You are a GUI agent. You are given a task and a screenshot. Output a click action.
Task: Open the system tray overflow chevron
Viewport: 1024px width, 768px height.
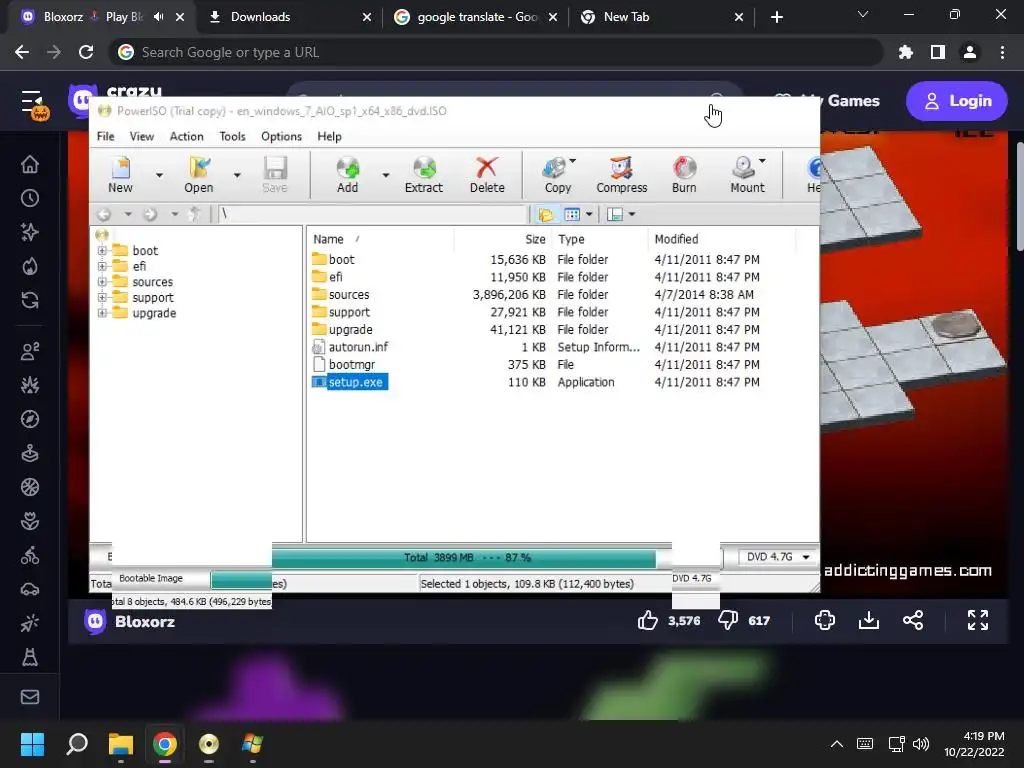pos(837,744)
